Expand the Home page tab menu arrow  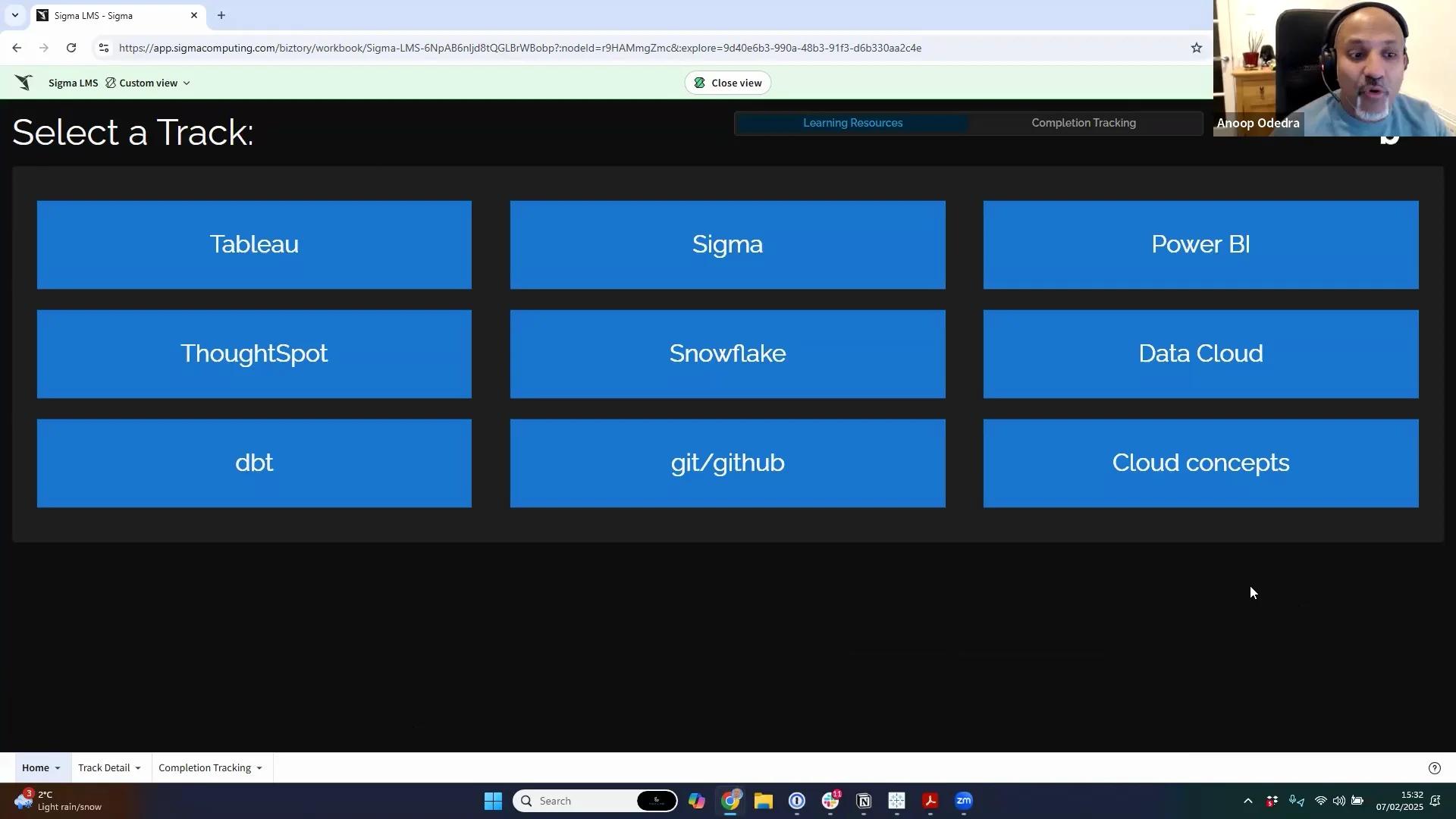[x=57, y=768]
